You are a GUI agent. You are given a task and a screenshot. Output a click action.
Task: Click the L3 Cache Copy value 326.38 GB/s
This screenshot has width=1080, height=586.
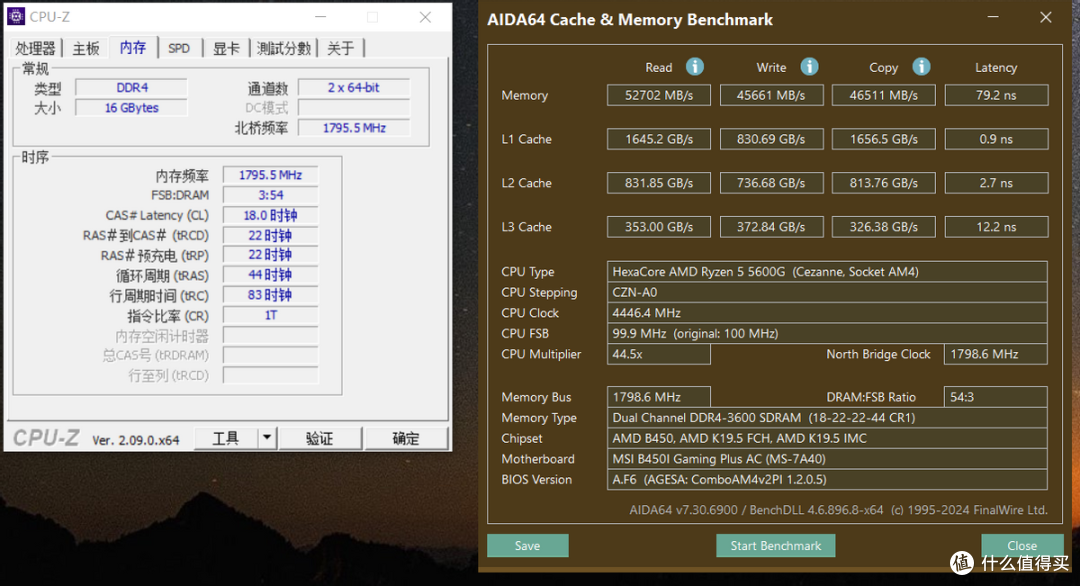coord(884,227)
